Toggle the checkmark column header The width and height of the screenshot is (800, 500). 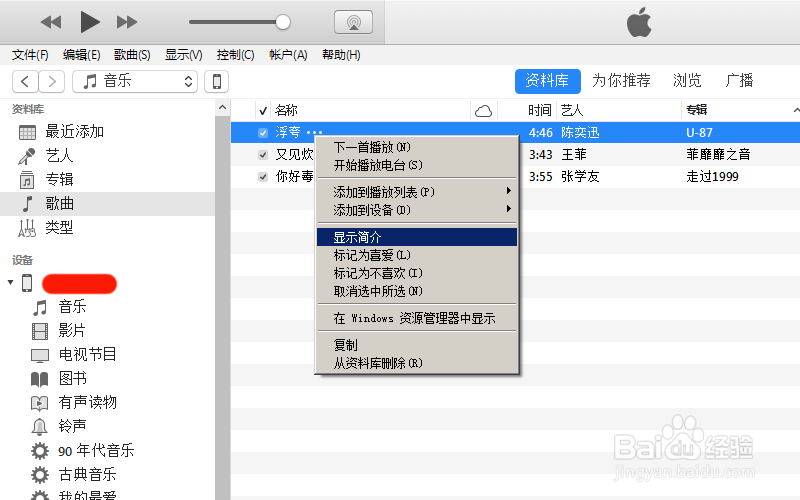(x=263, y=111)
